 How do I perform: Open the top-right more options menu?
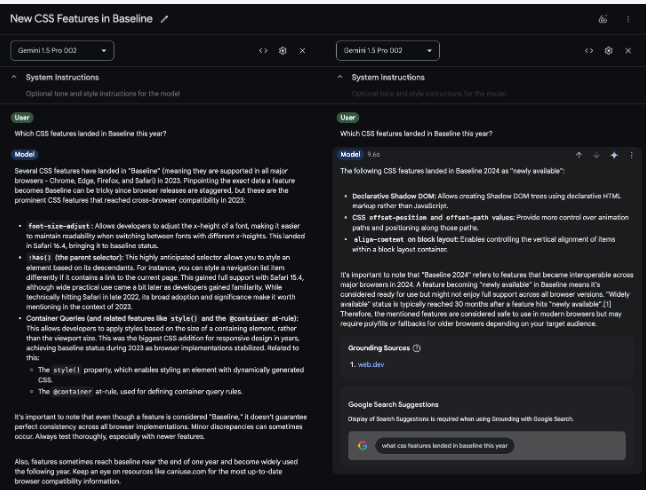[x=628, y=19]
